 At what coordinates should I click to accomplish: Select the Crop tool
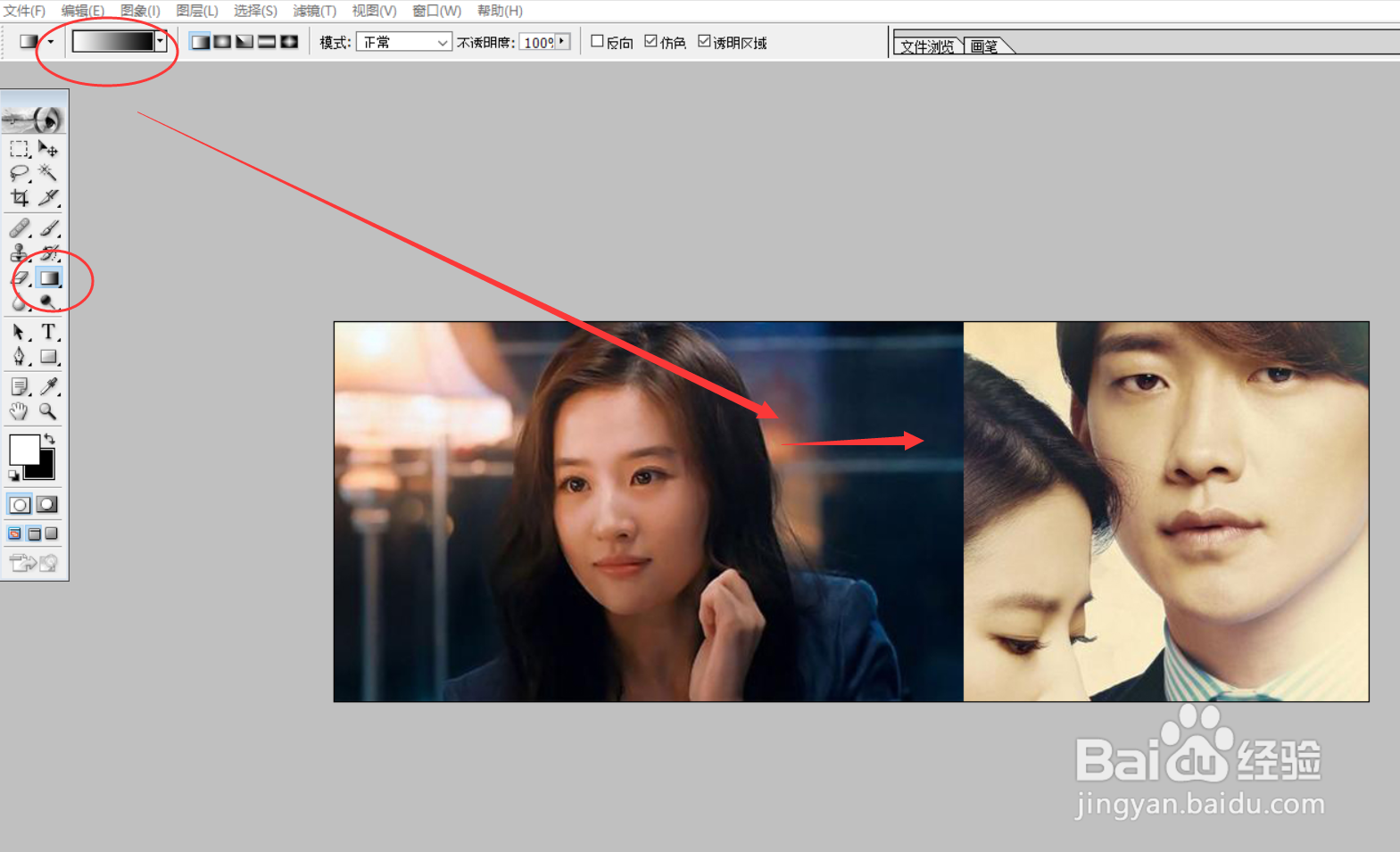20,198
